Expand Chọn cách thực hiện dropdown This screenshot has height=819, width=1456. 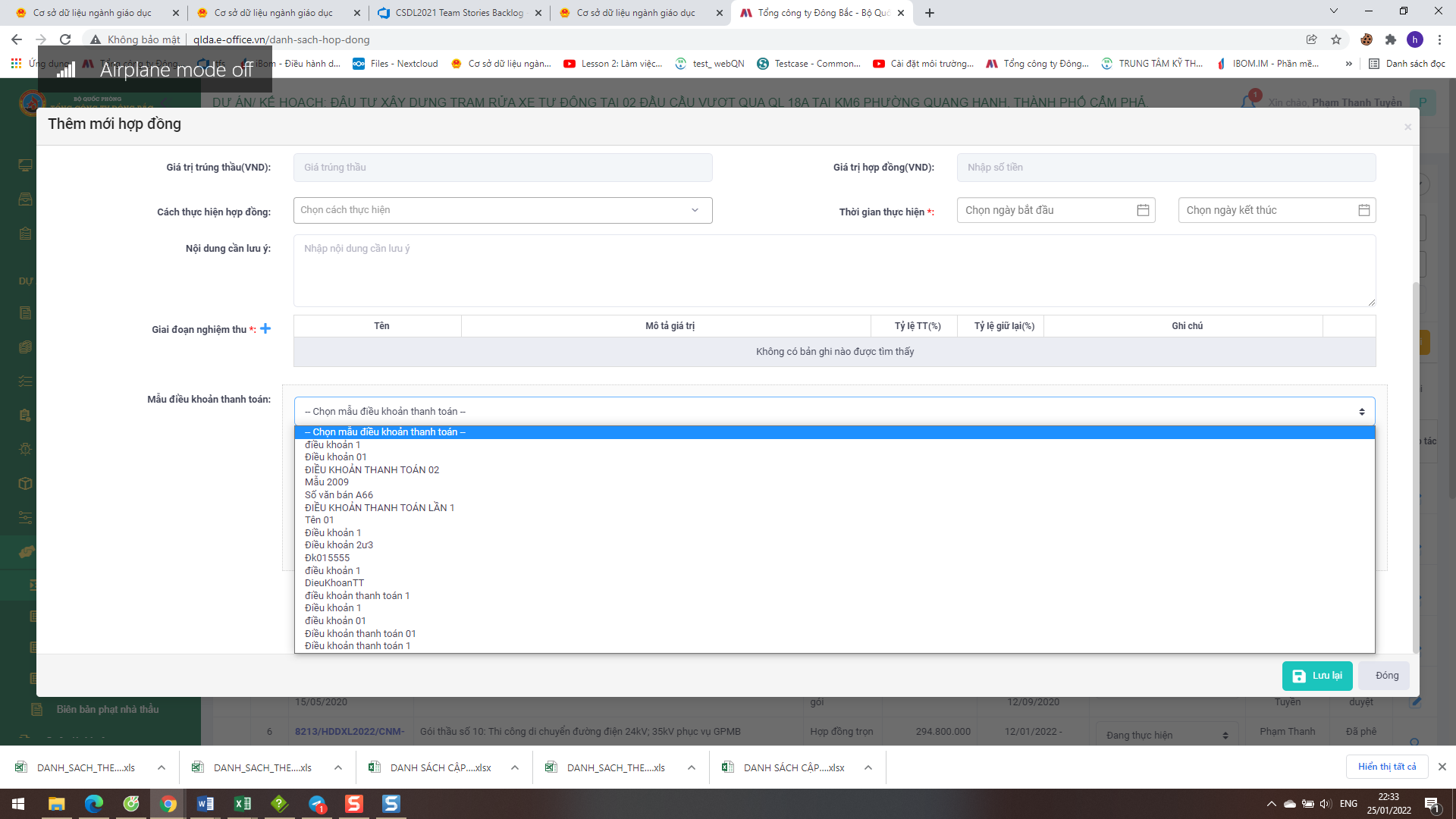pos(502,210)
